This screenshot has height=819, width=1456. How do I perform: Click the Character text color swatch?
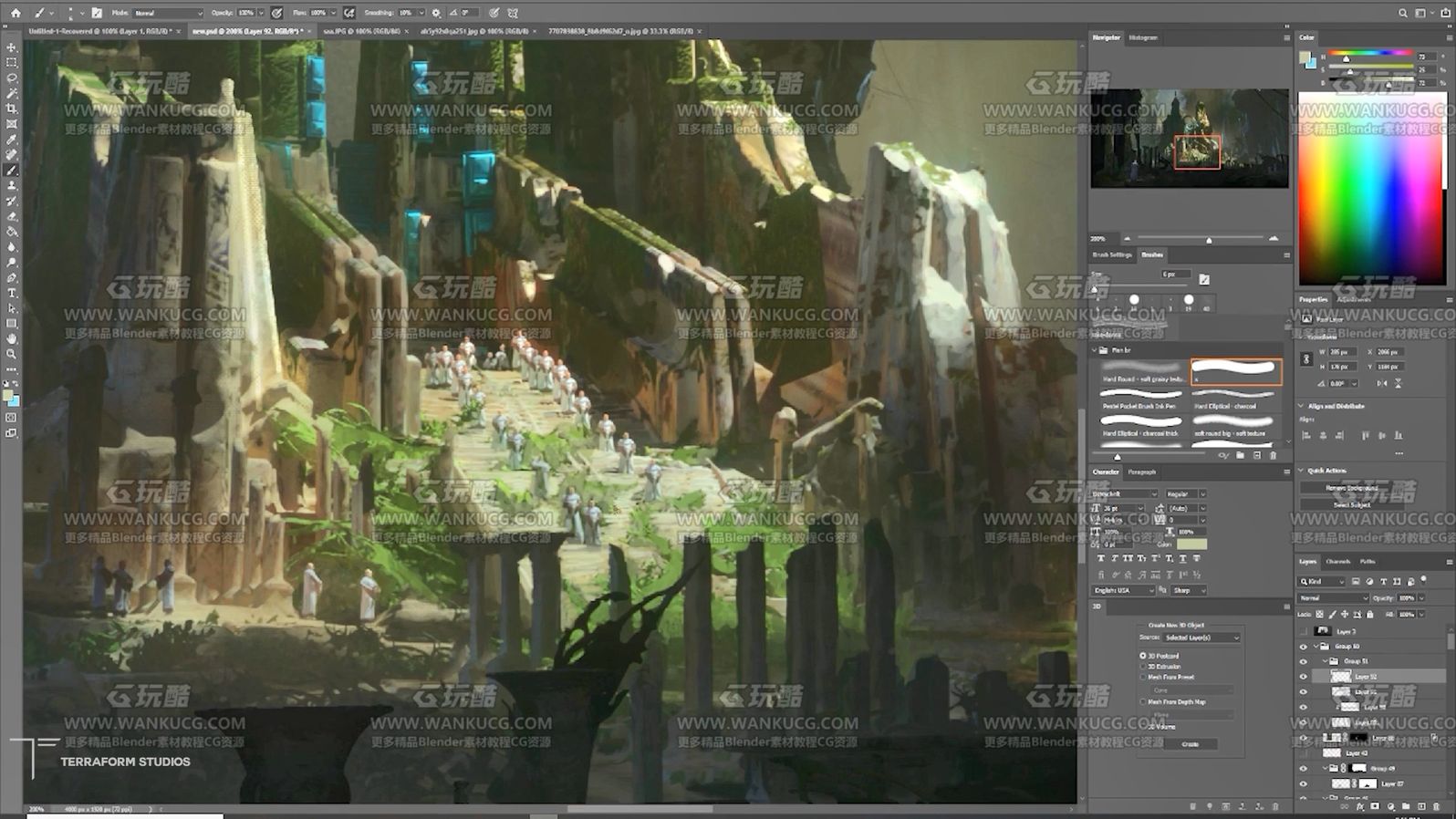[1191, 544]
